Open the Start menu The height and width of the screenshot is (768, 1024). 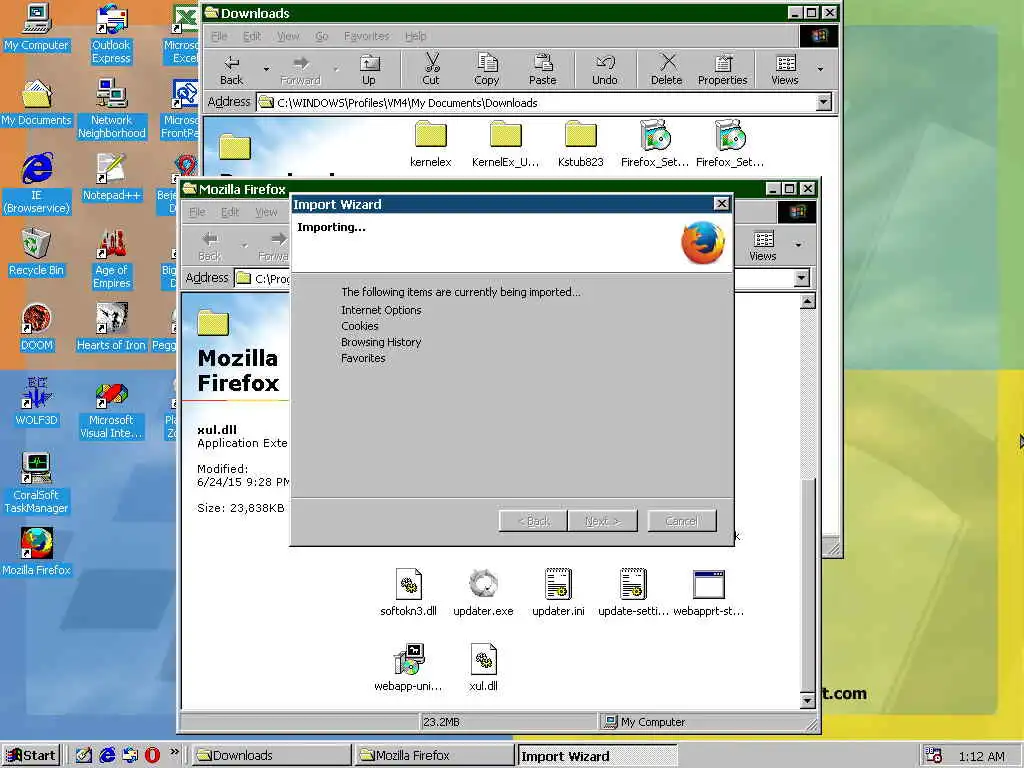31,756
